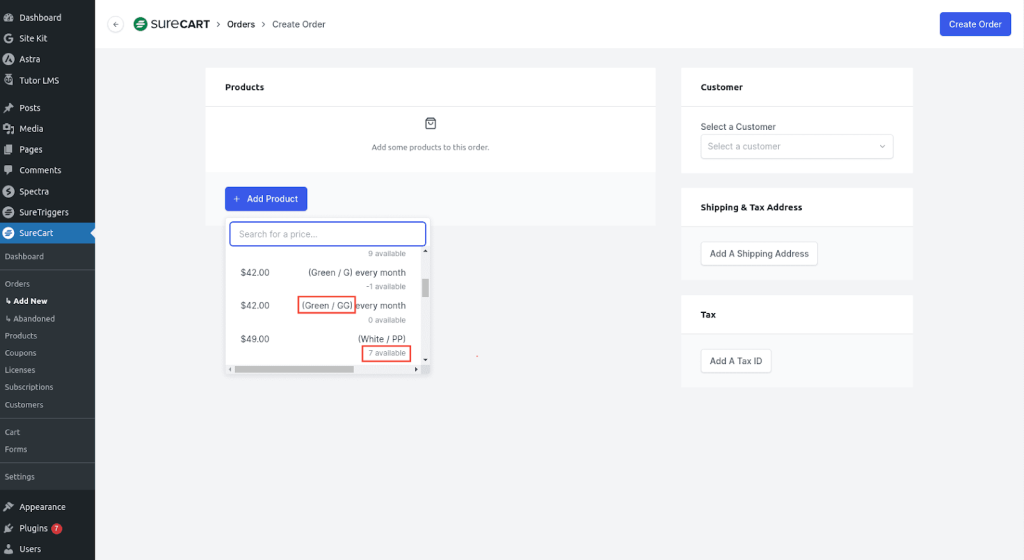Click the Comments icon in admin menu

[9, 170]
